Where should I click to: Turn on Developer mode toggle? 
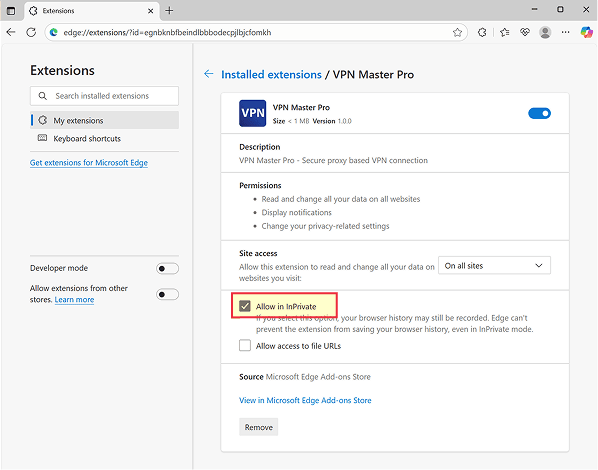click(167, 269)
